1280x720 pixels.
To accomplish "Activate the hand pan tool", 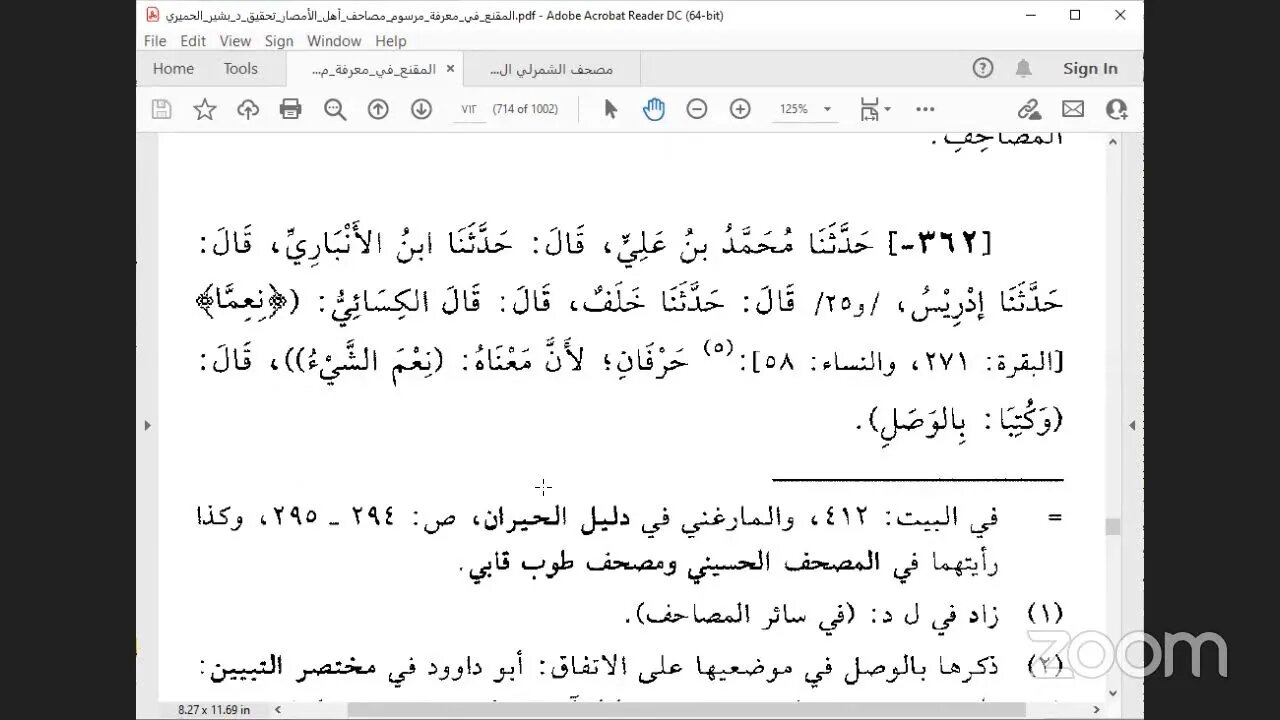I will [654, 109].
